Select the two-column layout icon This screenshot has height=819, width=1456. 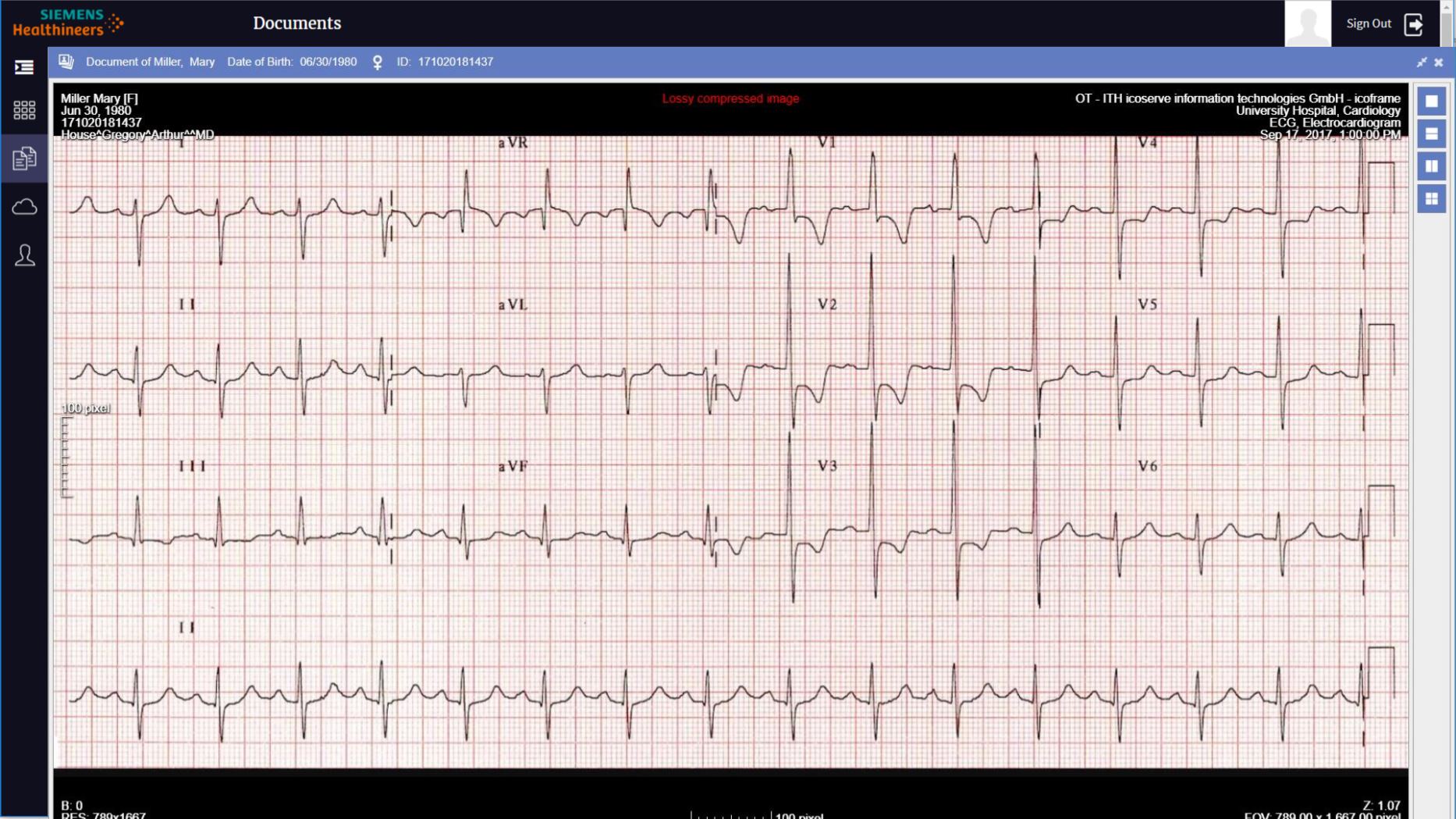pyautogui.click(x=1432, y=166)
